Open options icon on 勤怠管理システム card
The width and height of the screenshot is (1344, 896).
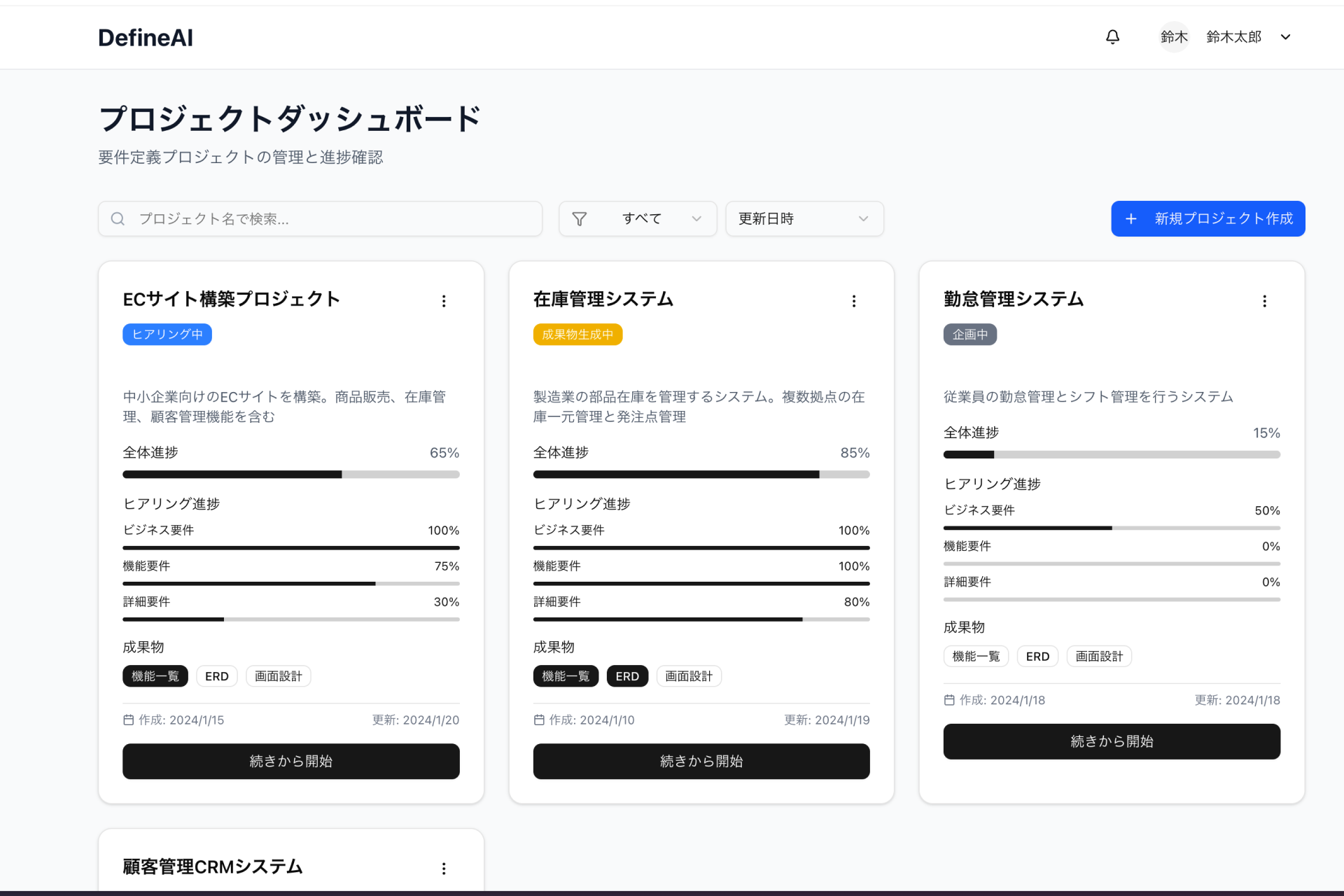tap(1264, 301)
